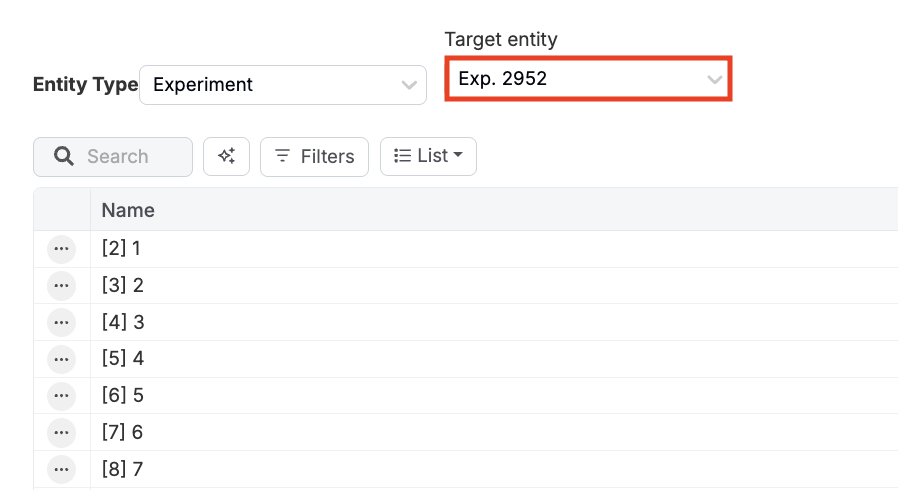The image size is (898, 490).
Task: Click the magnifying glass search icon
Action: [x=64, y=156]
